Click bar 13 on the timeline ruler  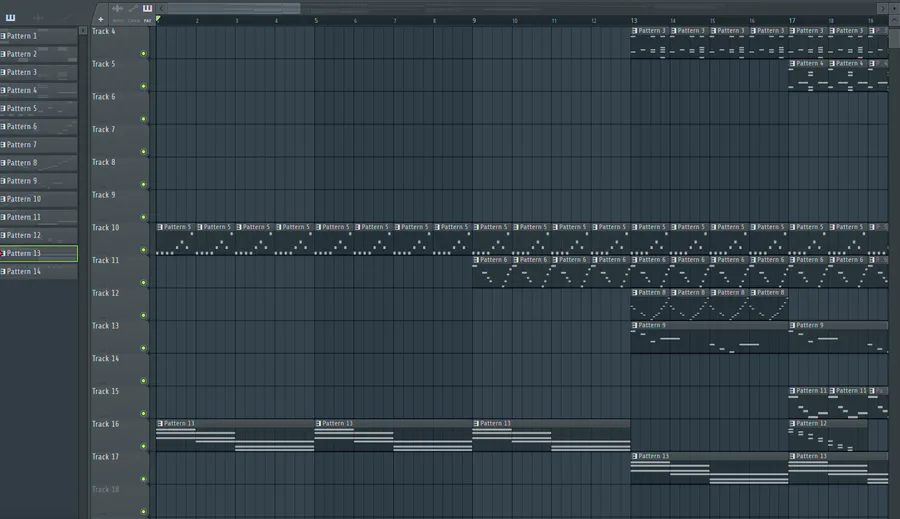[x=634, y=21]
